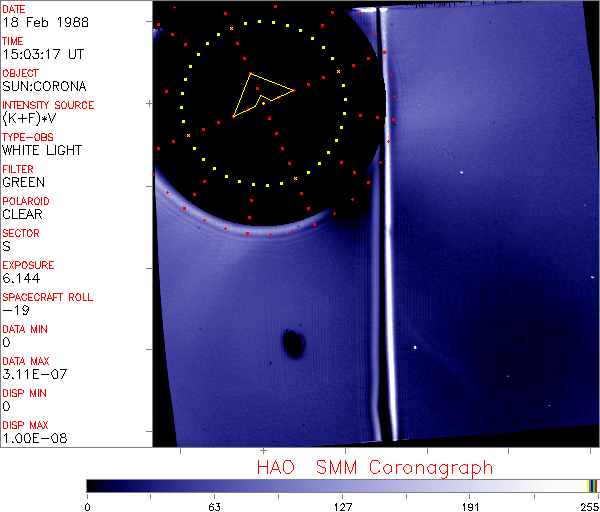Click the 63 tick label under the color bar

click(x=214, y=506)
